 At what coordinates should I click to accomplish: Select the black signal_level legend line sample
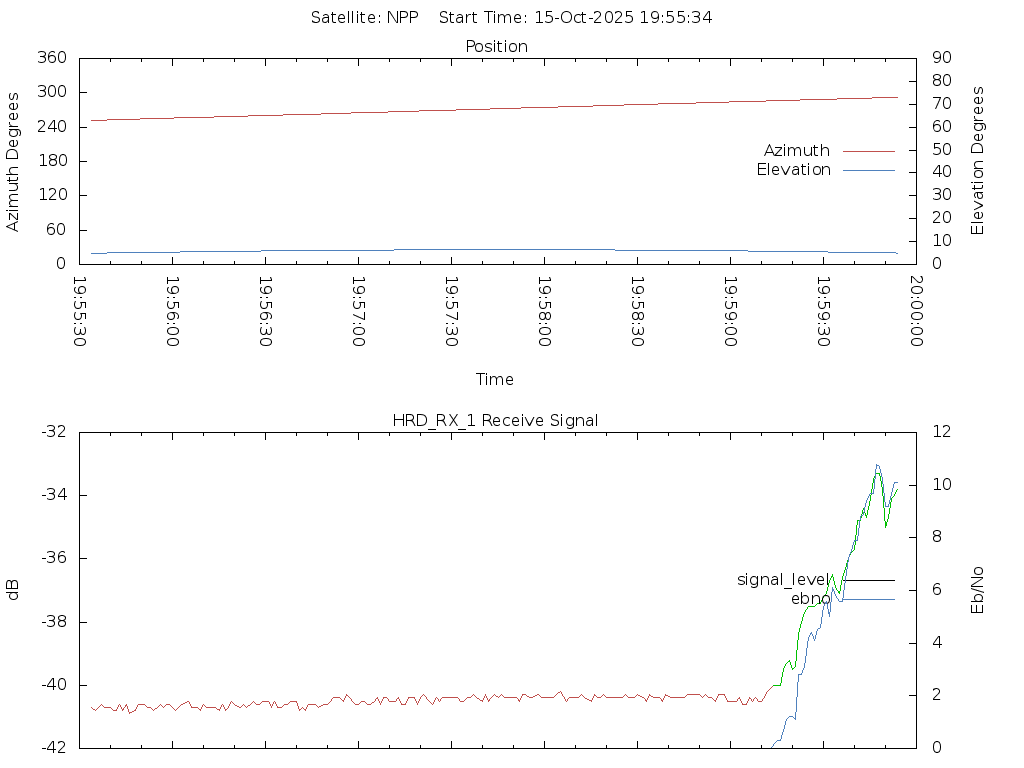(868, 580)
